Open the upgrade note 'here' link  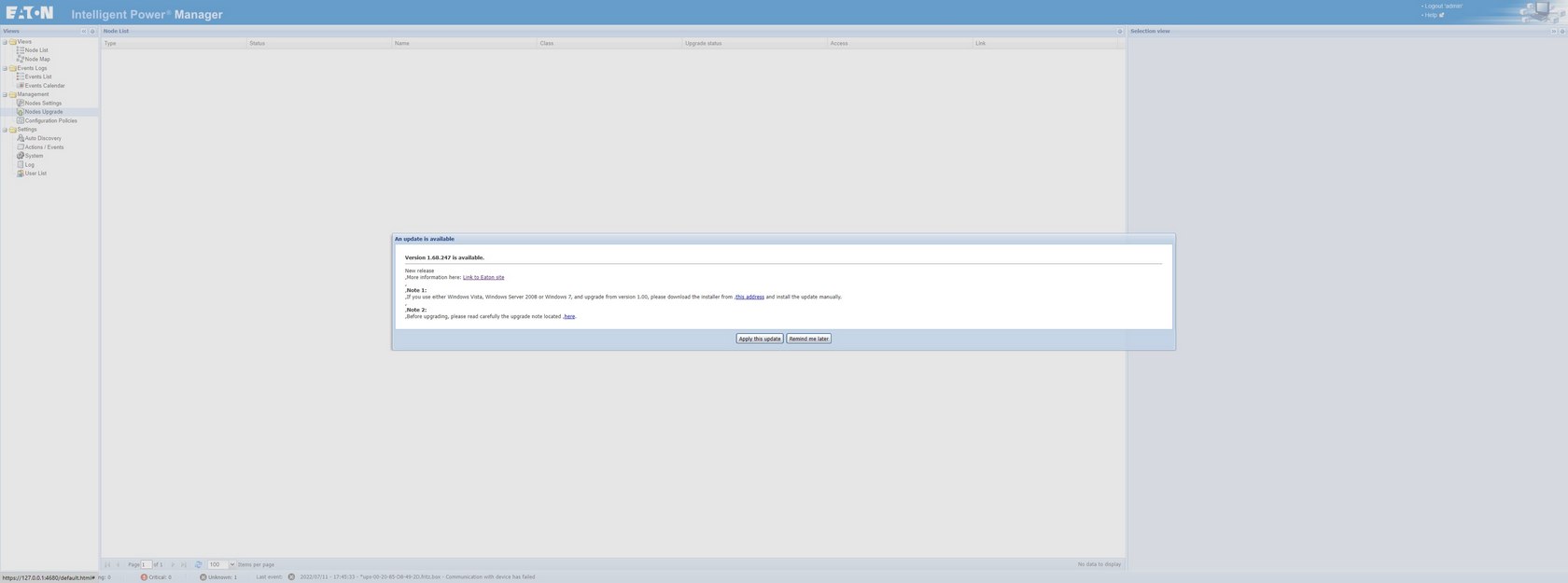(569, 316)
